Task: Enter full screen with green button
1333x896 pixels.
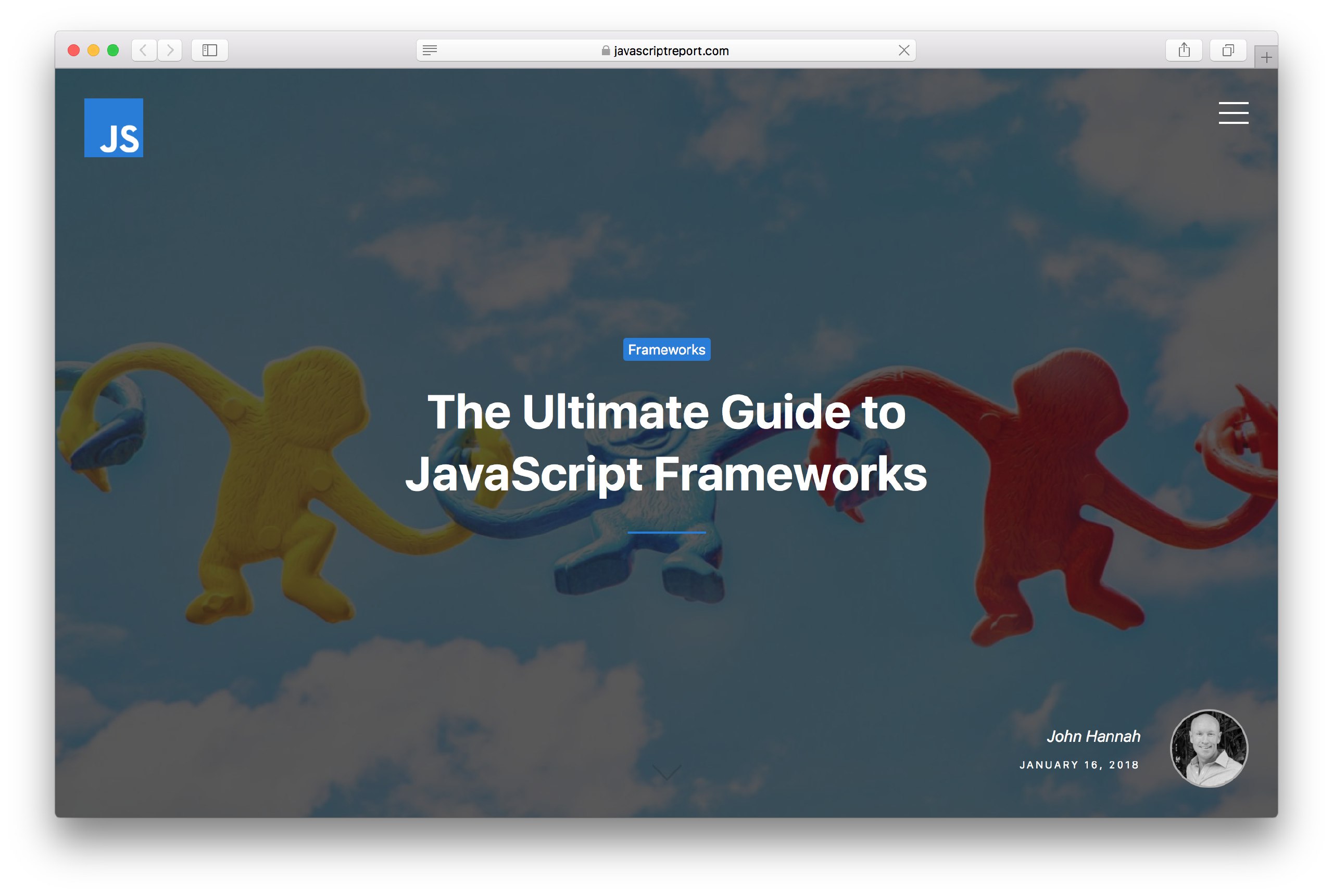Action: (x=113, y=51)
